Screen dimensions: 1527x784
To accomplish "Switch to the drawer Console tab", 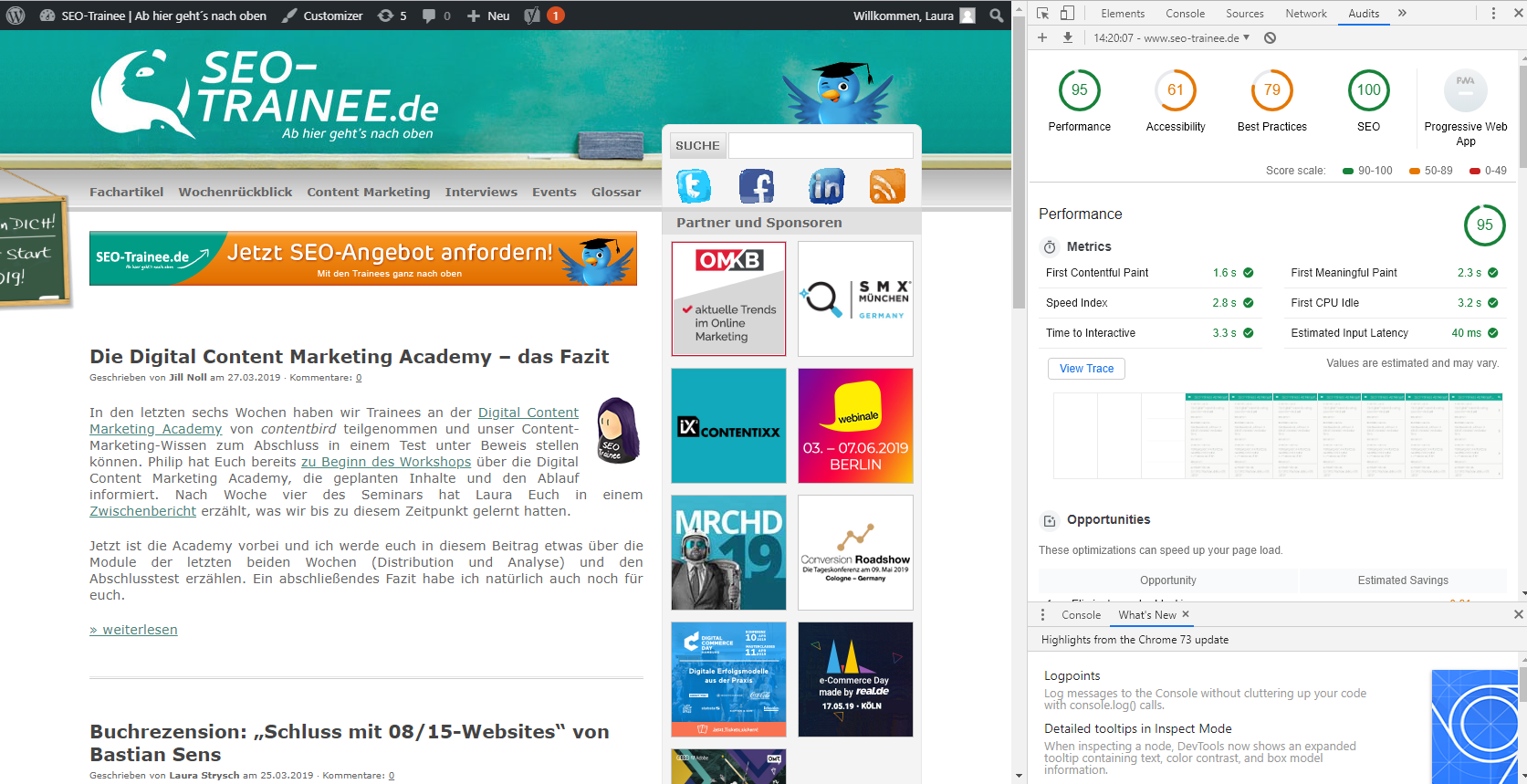I will (x=1081, y=615).
